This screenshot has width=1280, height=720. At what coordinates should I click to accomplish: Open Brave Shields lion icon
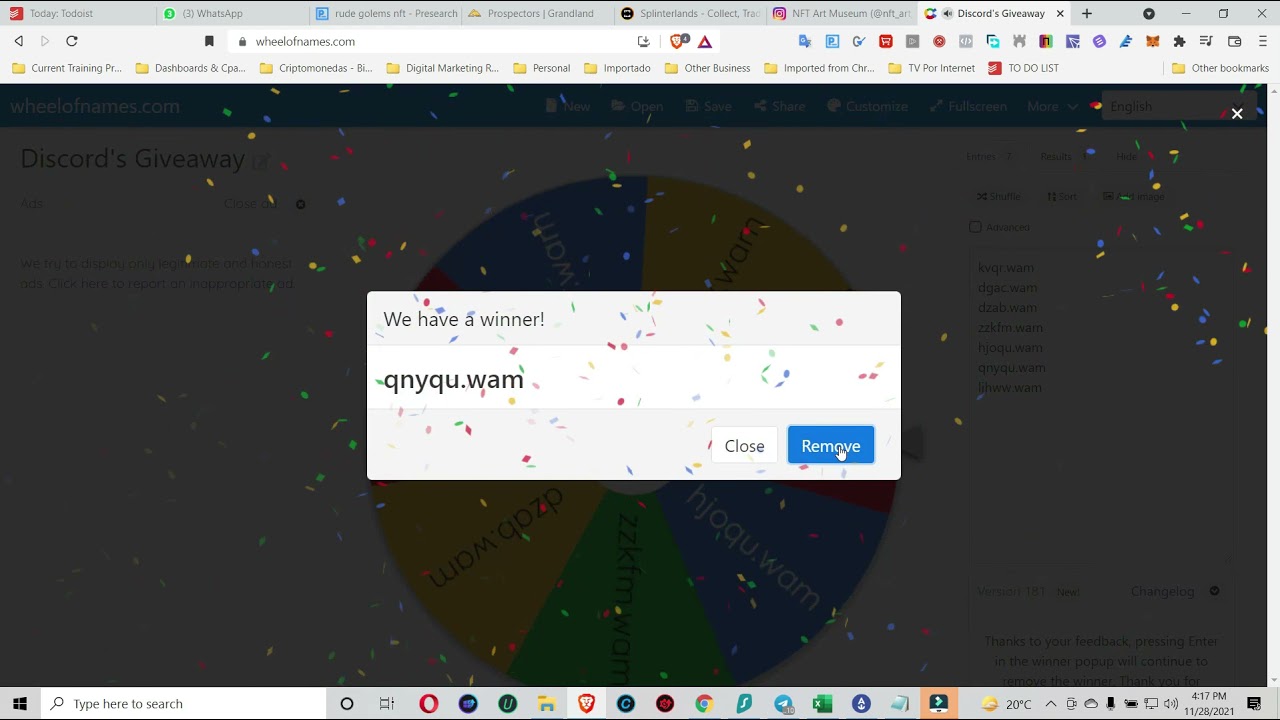[x=678, y=41]
